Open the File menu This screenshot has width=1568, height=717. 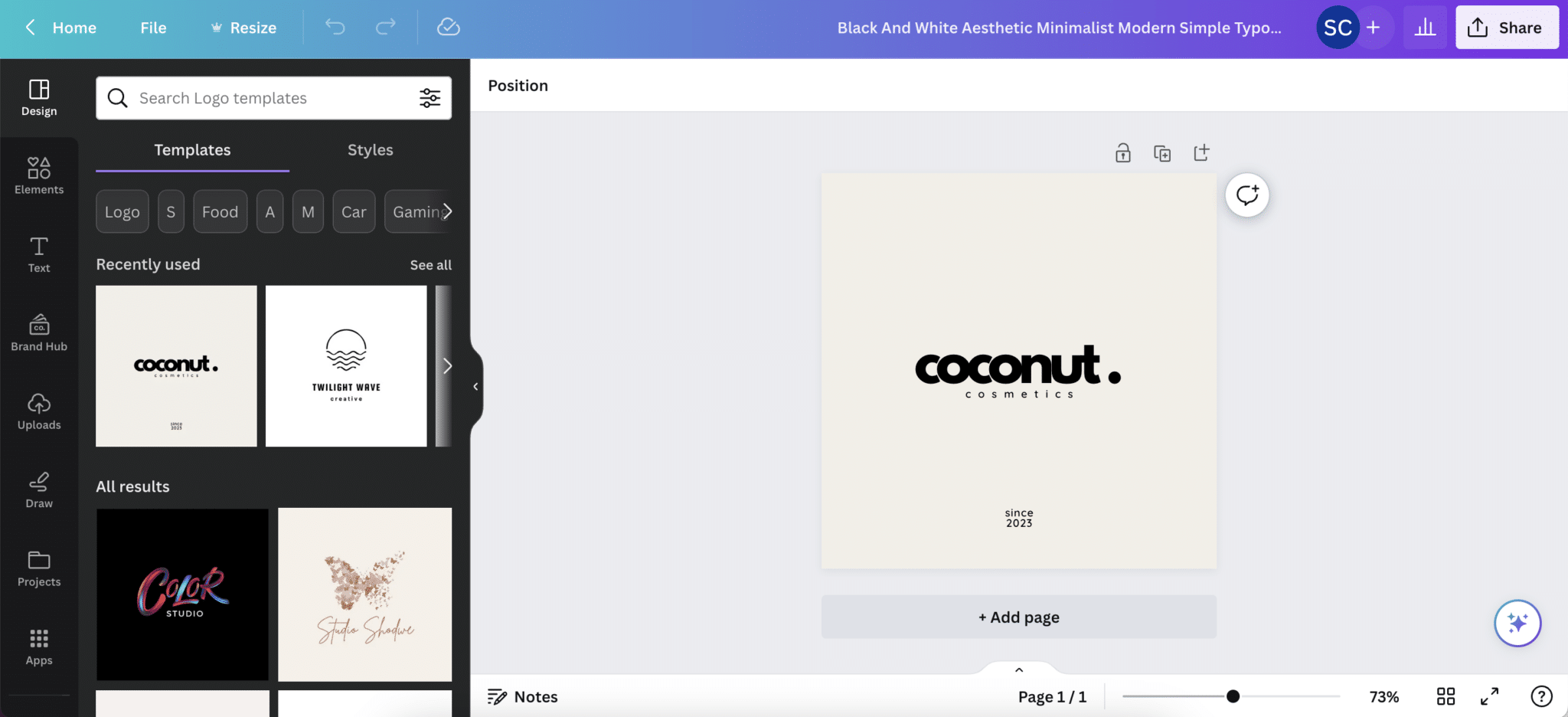tap(153, 28)
